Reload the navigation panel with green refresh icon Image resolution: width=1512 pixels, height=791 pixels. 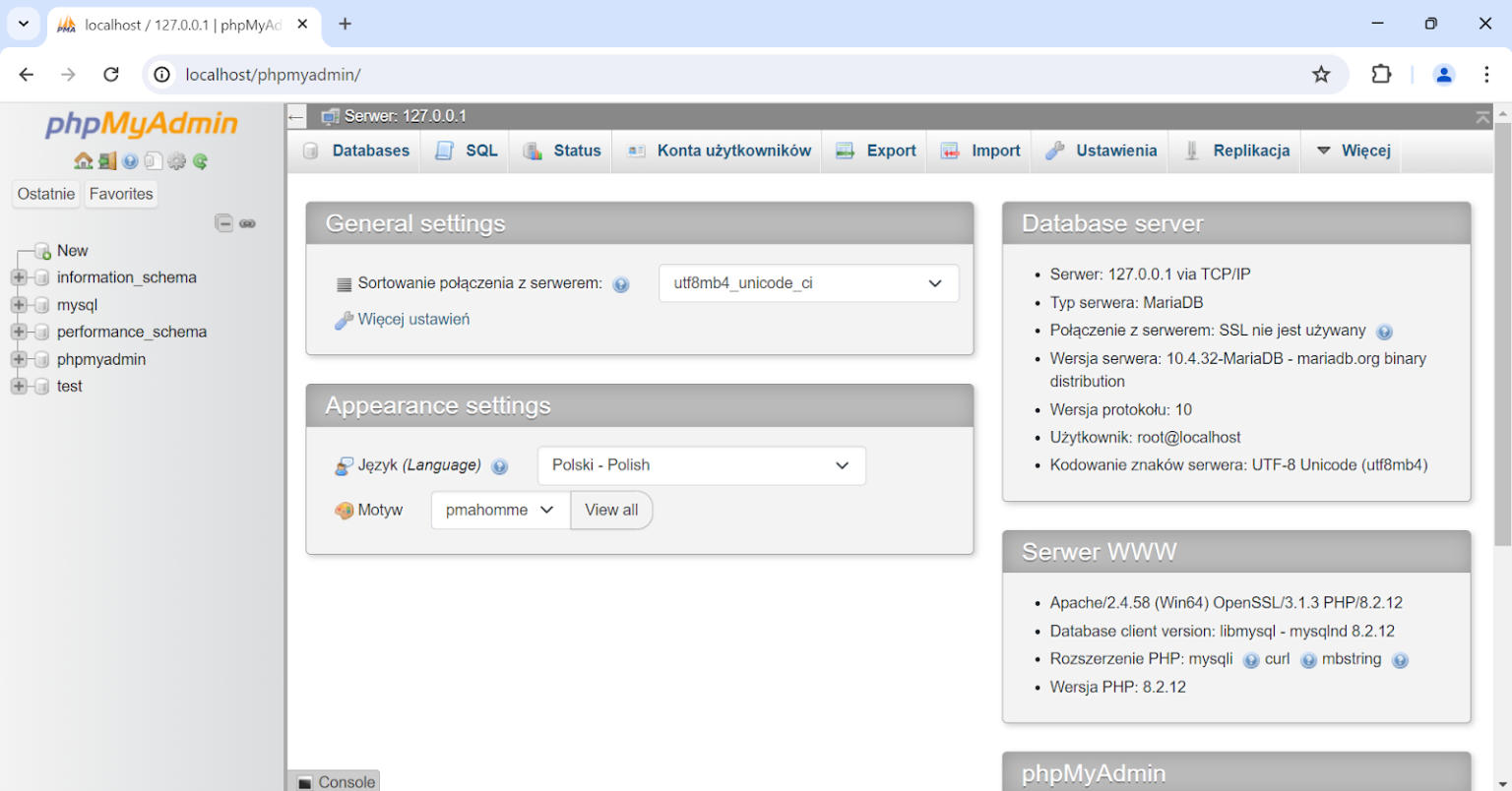200,160
